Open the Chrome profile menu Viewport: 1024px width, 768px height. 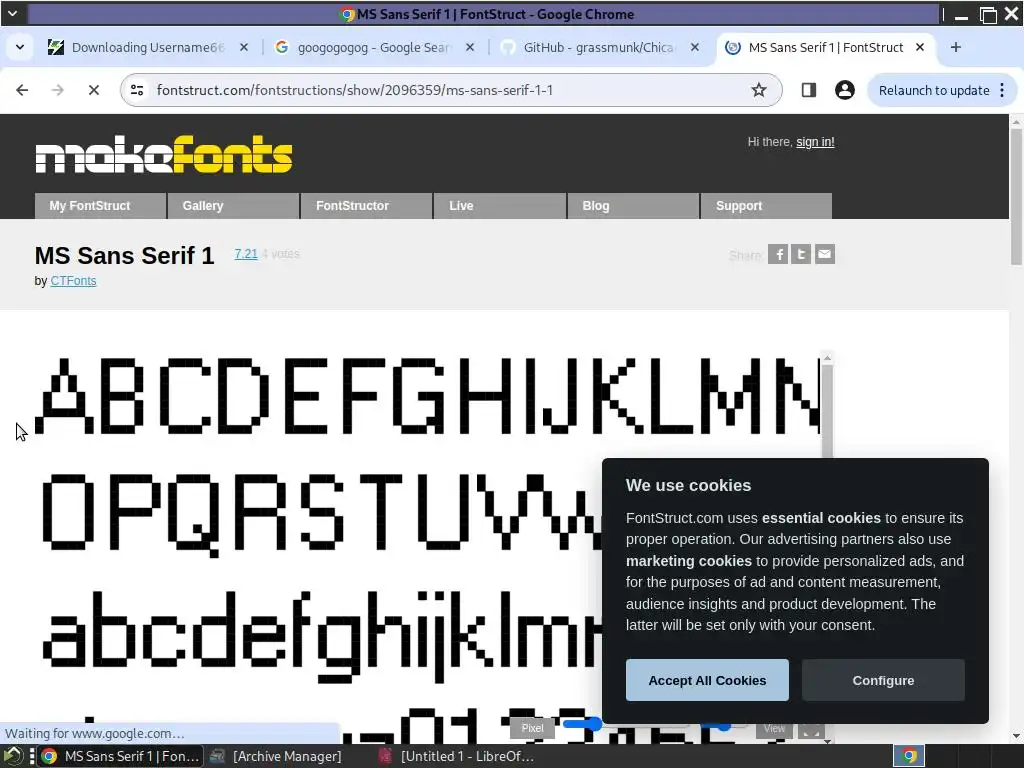click(844, 90)
